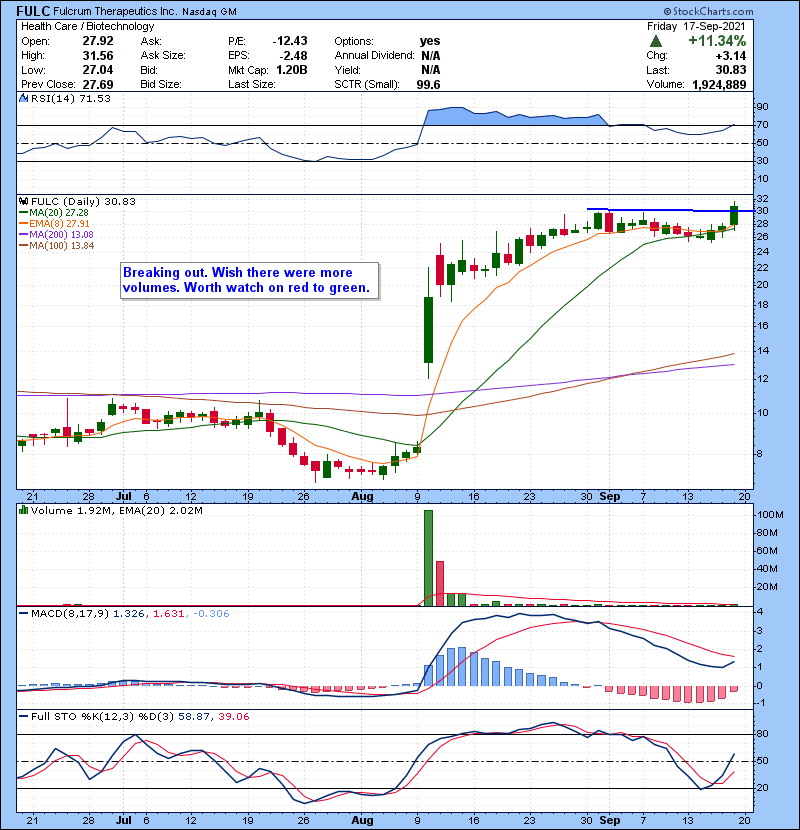This screenshot has height=830, width=800.
Task: Click the Jul label on the price chart axis
Action: (123, 497)
